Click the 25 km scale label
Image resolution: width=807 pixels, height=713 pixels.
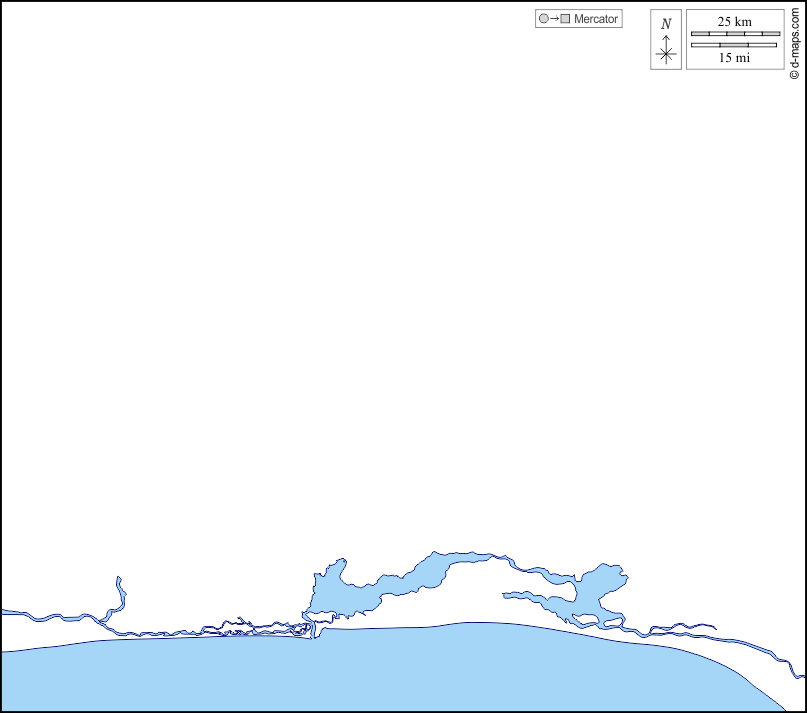pos(734,22)
